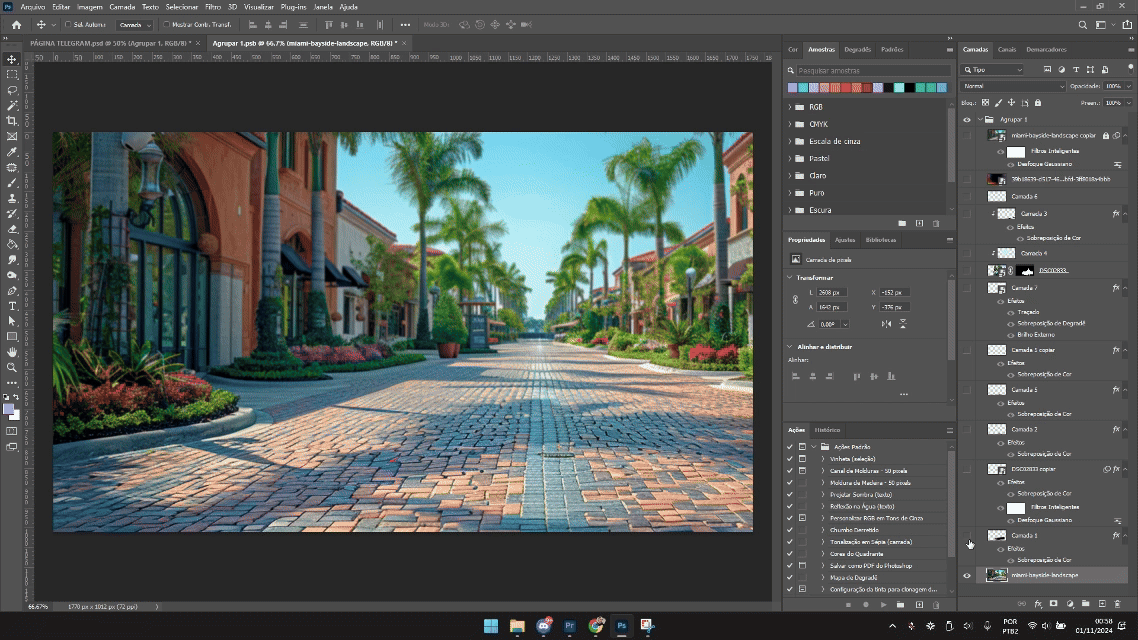Open the Ajustes tab
This screenshot has width=1138, height=640.
click(845, 239)
